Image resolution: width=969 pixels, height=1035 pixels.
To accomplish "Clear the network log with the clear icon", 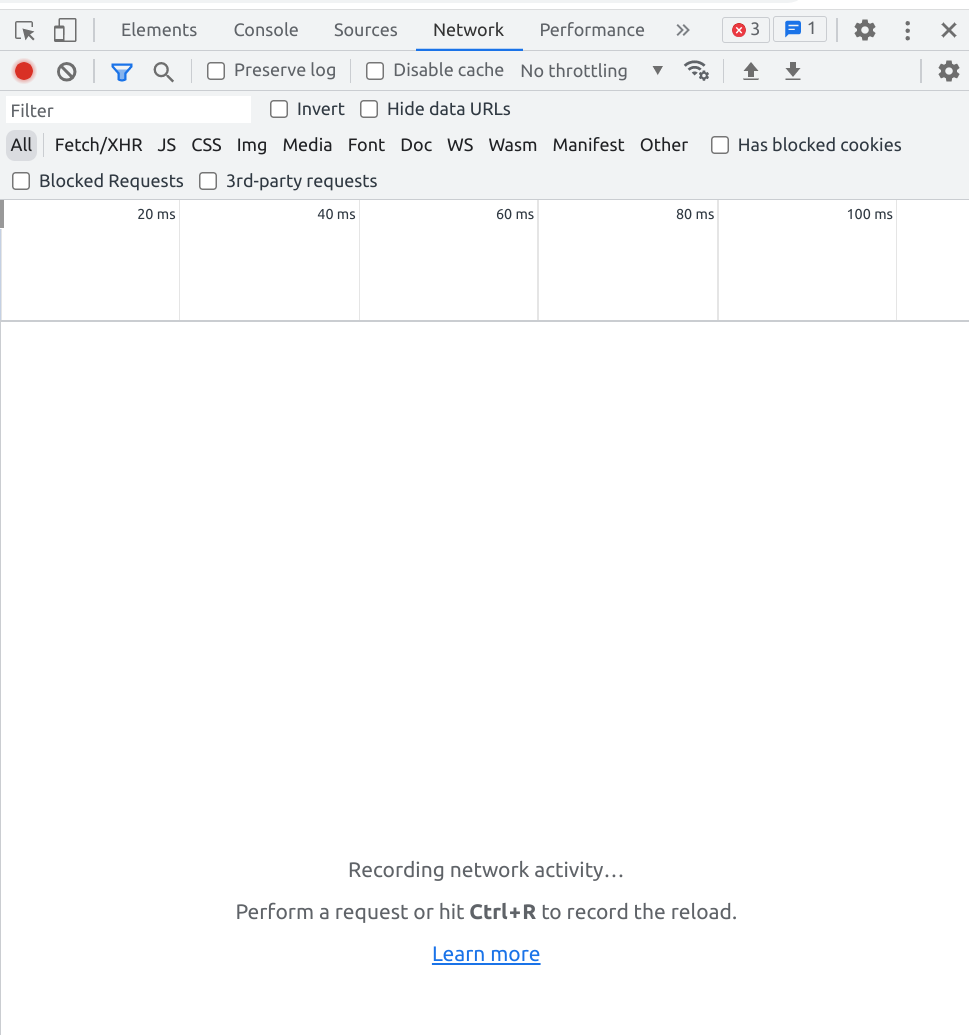I will tap(65, 70).
